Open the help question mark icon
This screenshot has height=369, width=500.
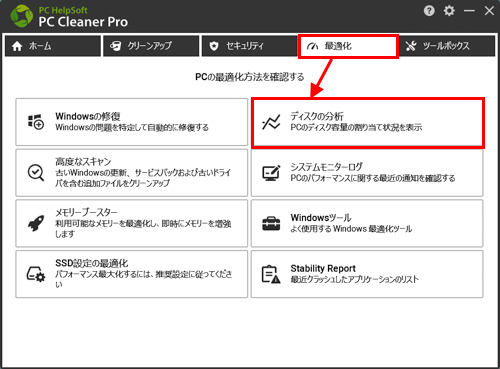(x=429, y=11)
